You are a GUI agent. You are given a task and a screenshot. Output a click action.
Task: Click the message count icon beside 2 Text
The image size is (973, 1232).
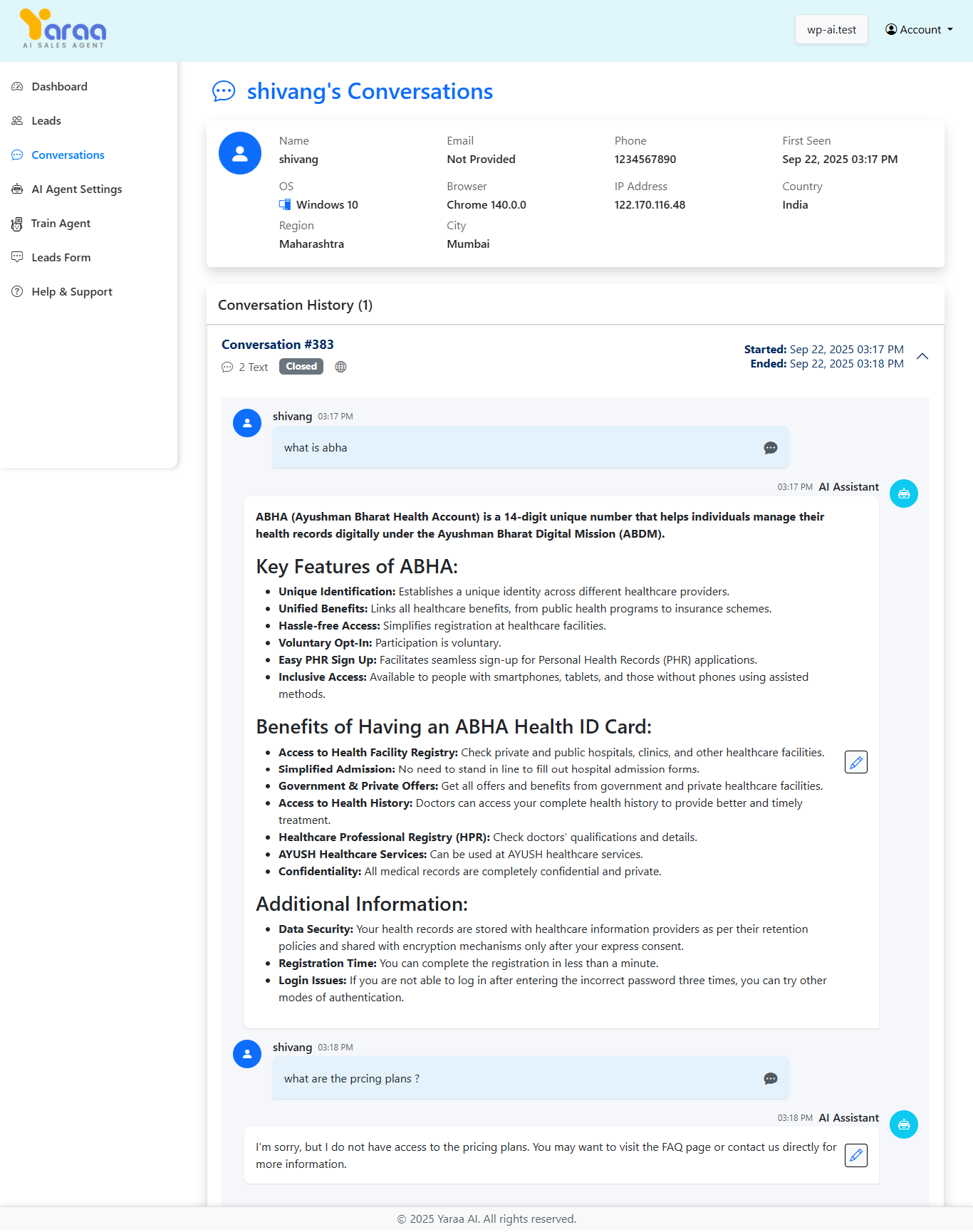click(x=227, y=367)
